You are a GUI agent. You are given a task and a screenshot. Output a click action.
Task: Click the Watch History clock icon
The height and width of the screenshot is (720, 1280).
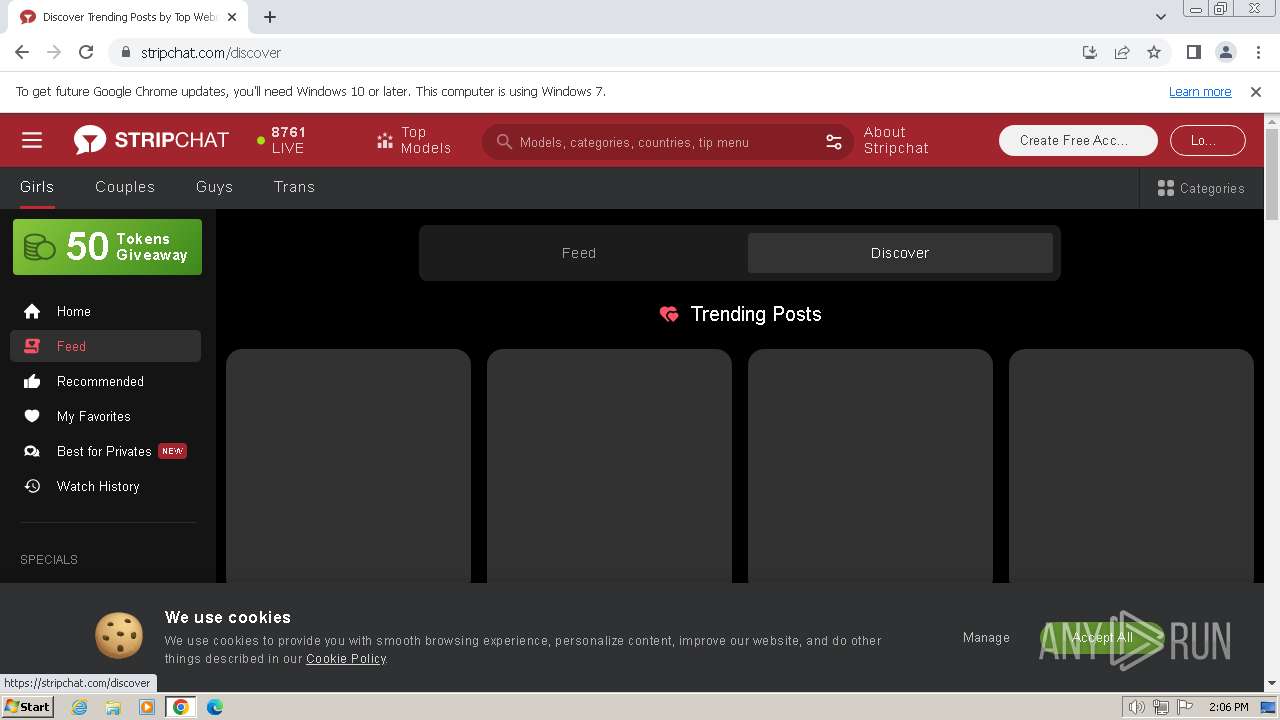tap(32, 486)
